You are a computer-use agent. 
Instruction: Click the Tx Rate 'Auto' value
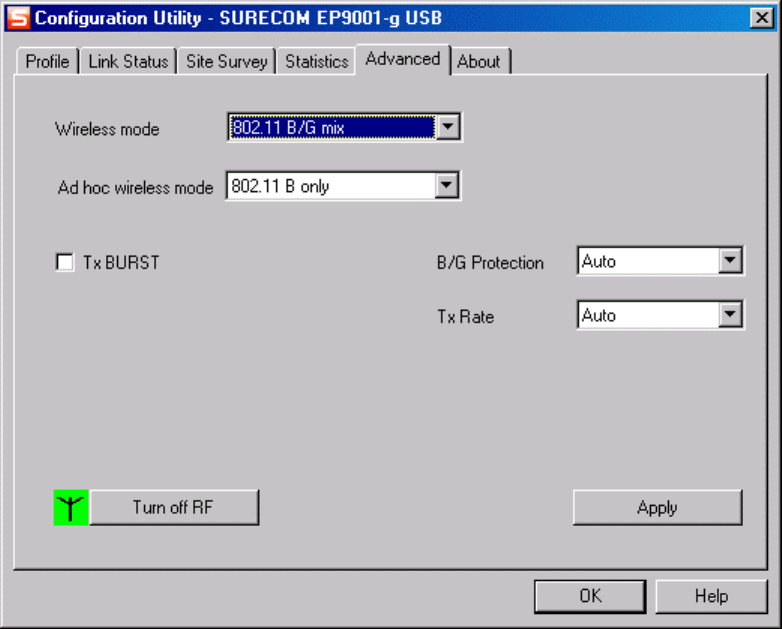648,315
